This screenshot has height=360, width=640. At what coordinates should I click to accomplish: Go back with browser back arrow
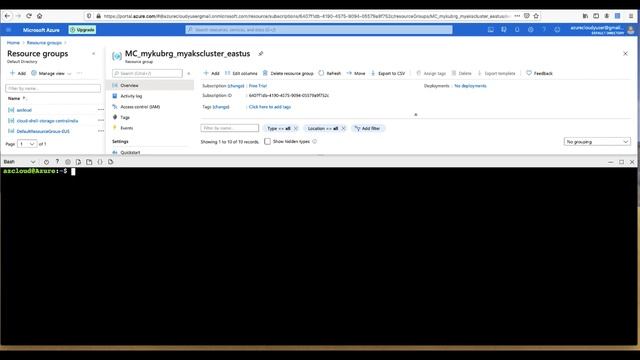(7, 16)
